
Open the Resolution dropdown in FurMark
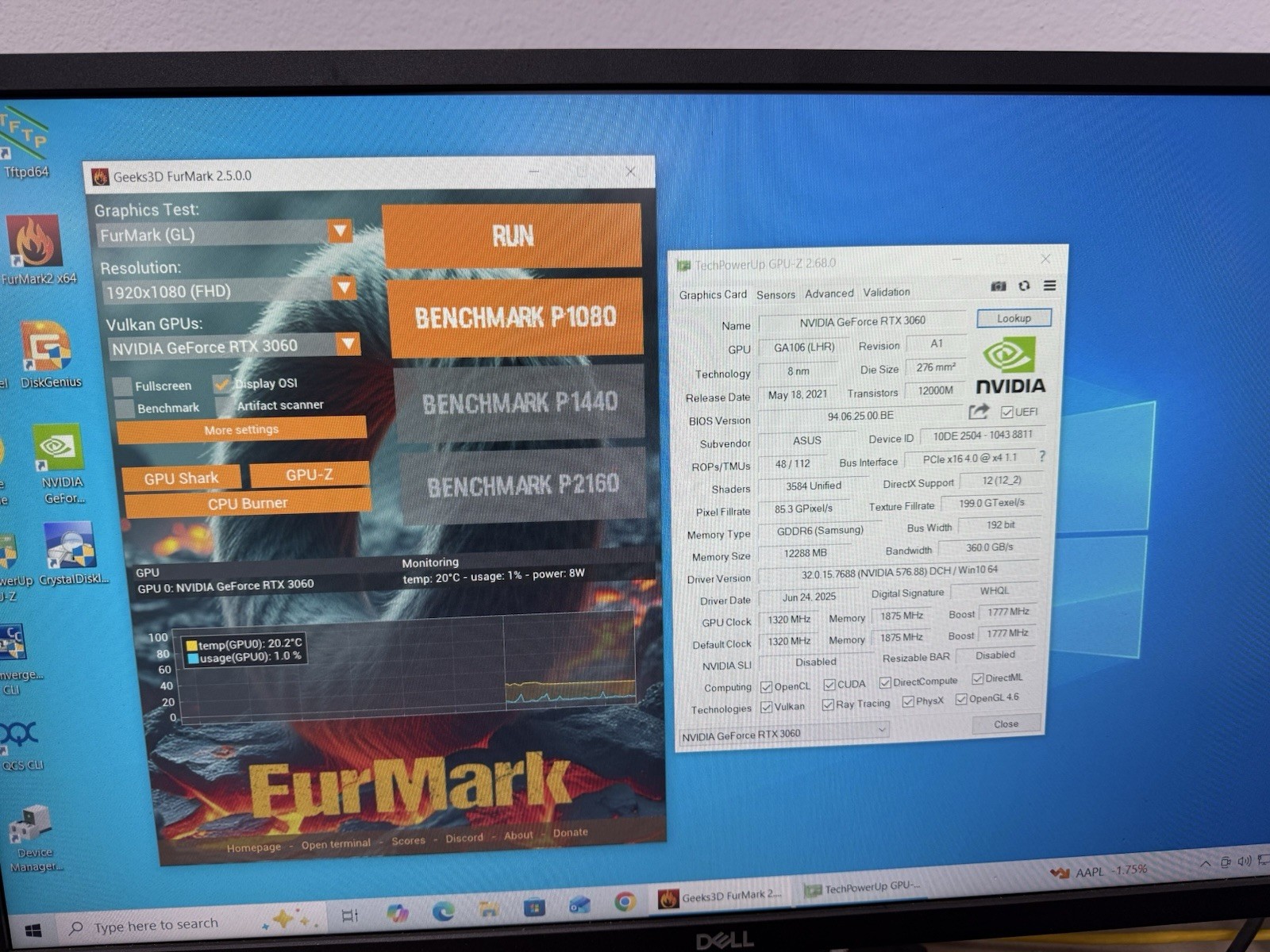point(344,287)
